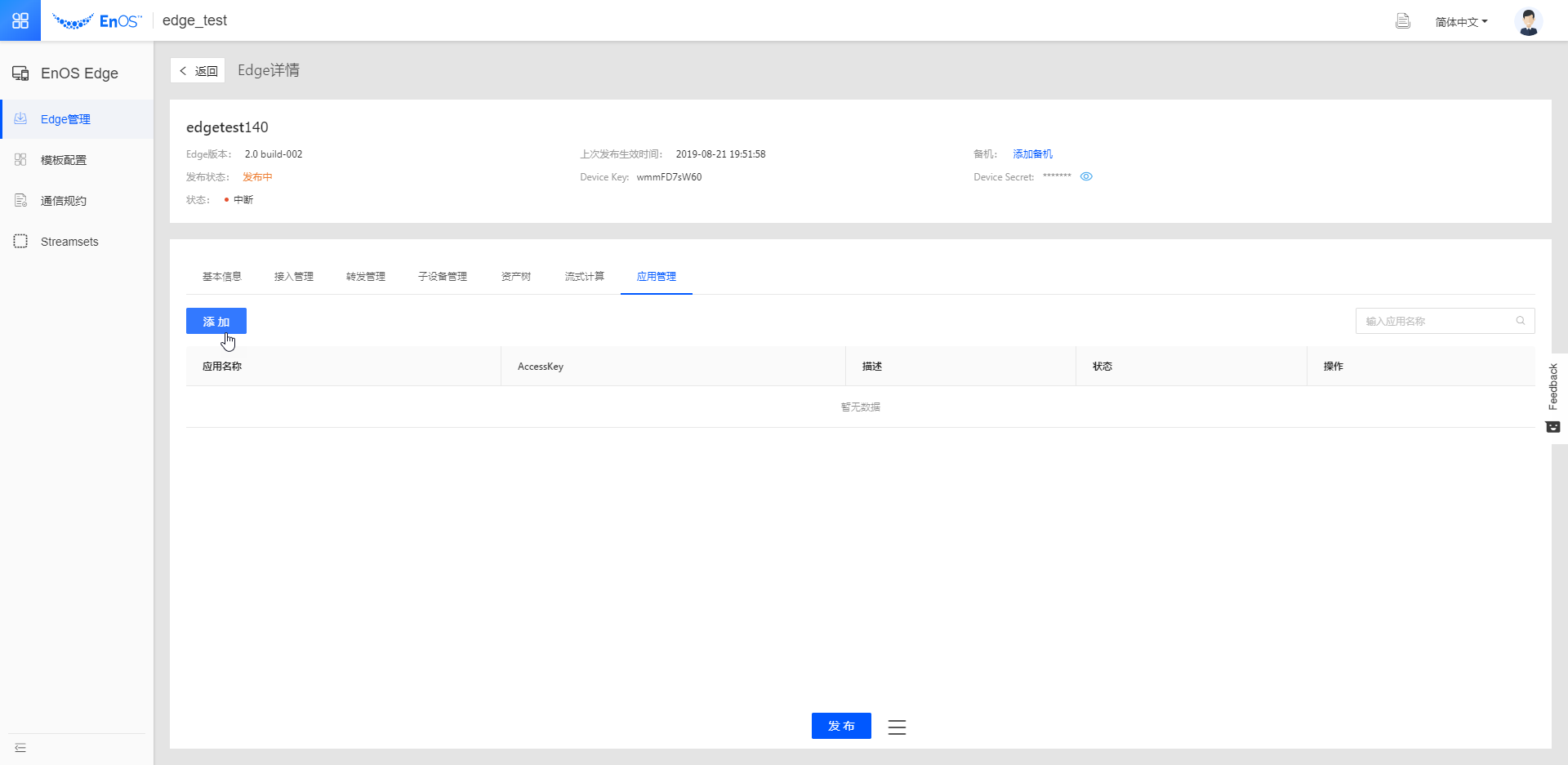Click the Feedback smiley icon
This screenshot has height=765, width=1568.
(x=1552, y=427)
